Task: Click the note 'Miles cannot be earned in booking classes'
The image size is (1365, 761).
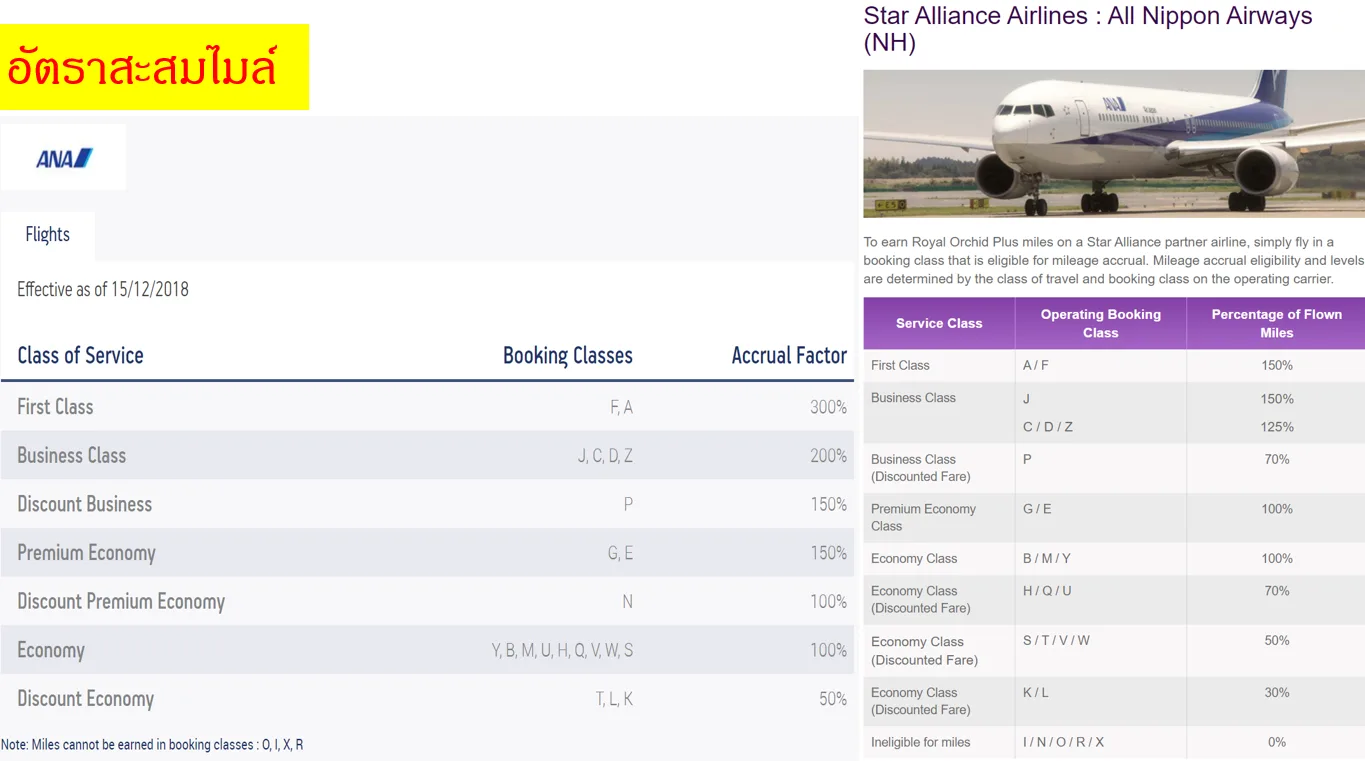Action: point(152,745)
